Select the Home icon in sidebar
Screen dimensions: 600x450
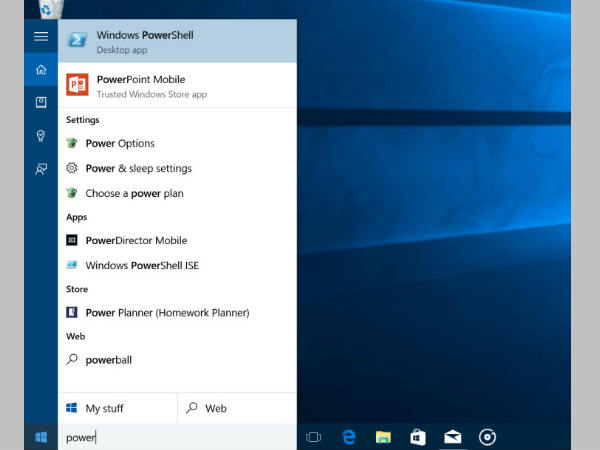click(x=41, y=70)
